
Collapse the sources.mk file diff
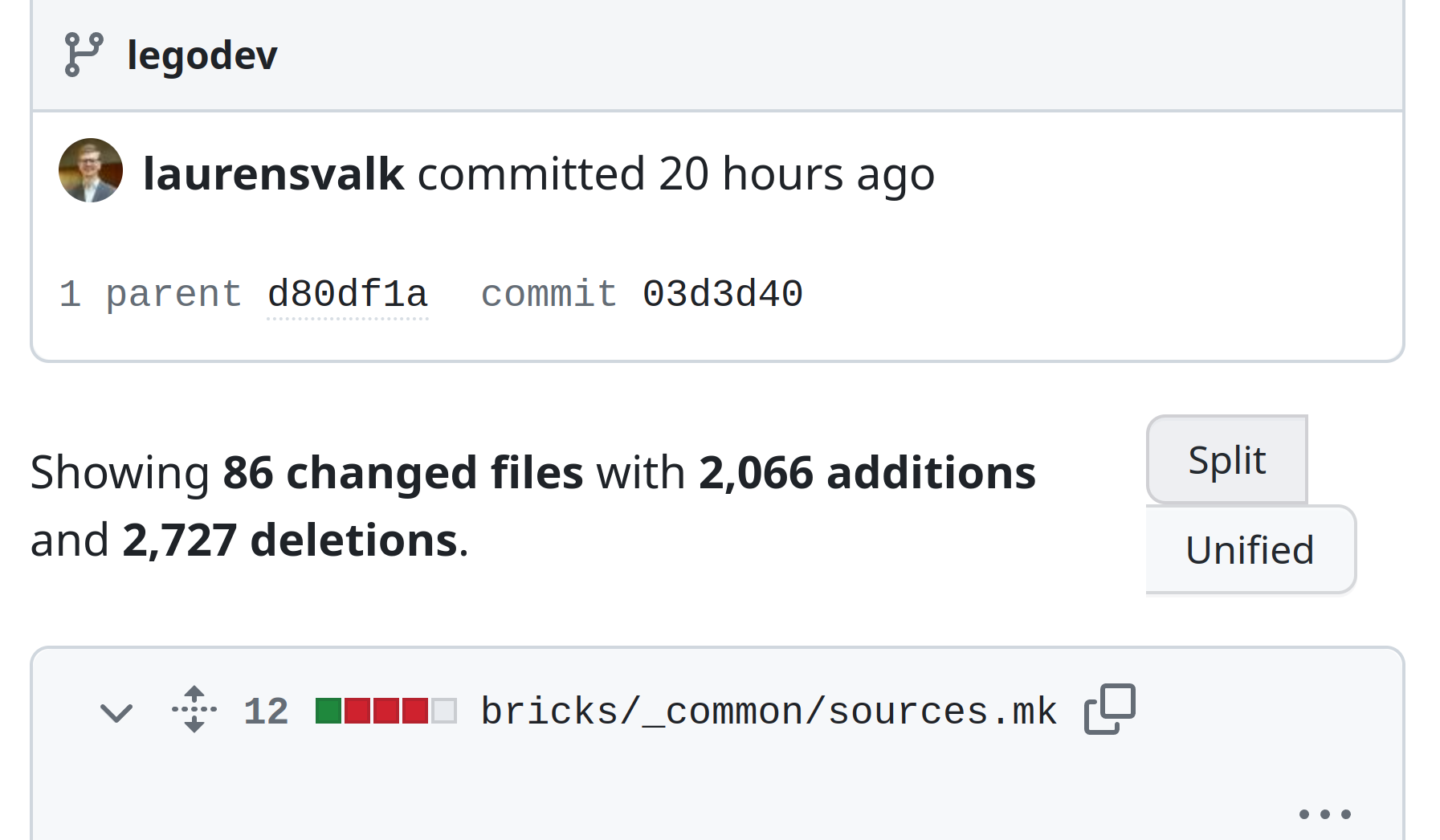(116, 712)
